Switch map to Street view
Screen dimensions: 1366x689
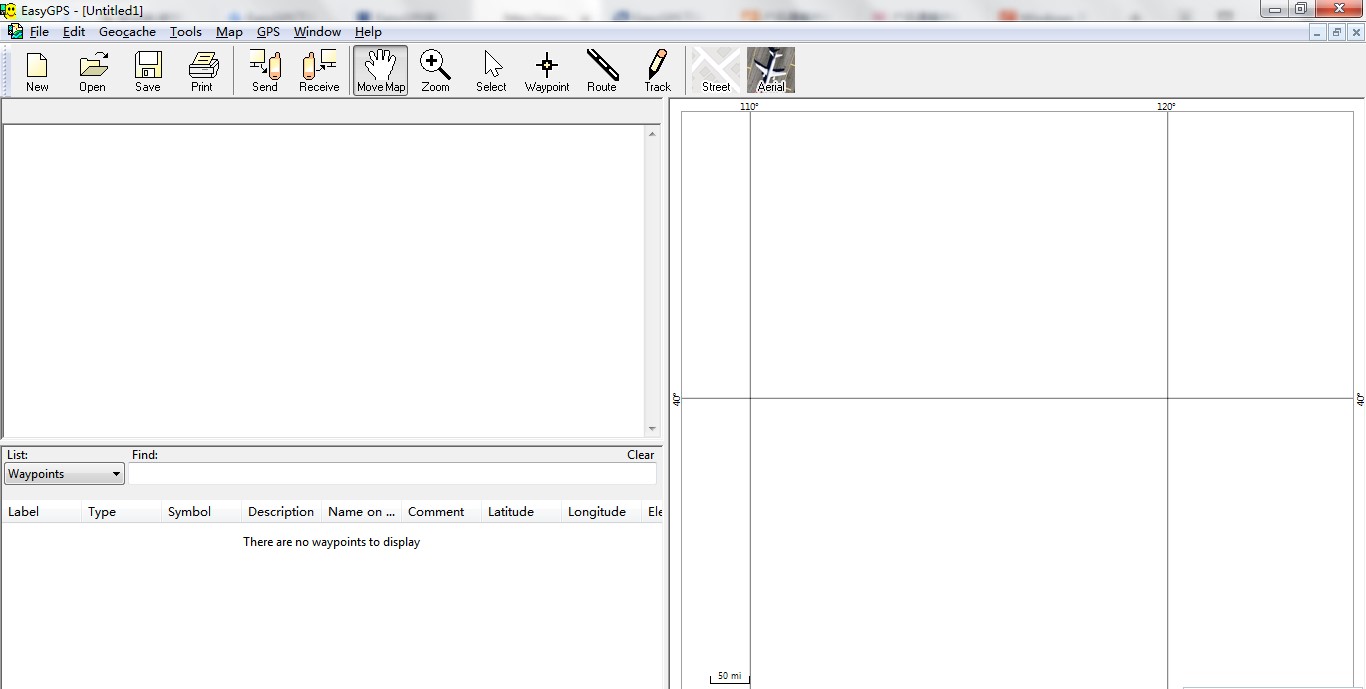click(716, 70)
